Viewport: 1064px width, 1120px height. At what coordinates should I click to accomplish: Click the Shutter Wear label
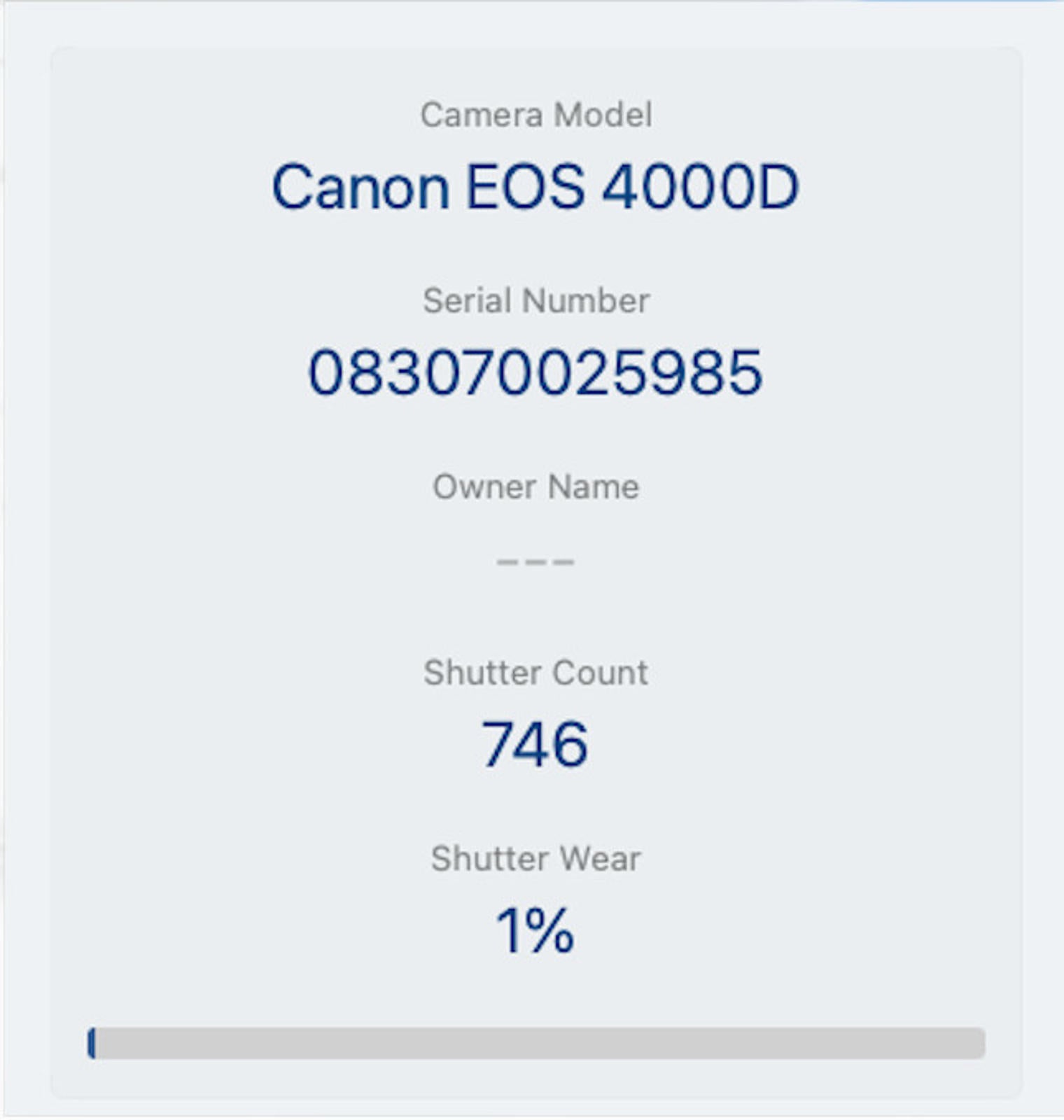click(535, 859)
